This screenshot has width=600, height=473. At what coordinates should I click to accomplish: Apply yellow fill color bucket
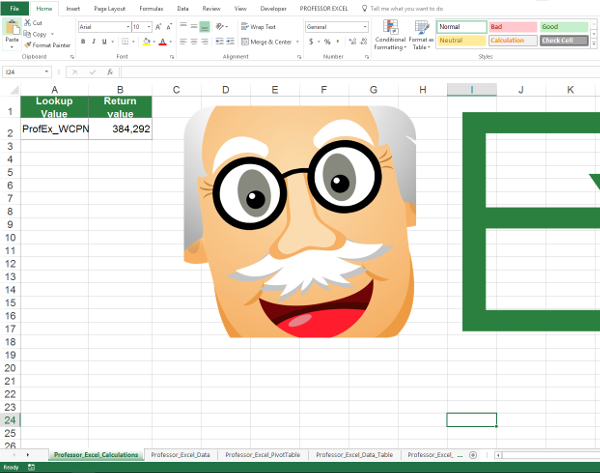[x=146, y=41]
